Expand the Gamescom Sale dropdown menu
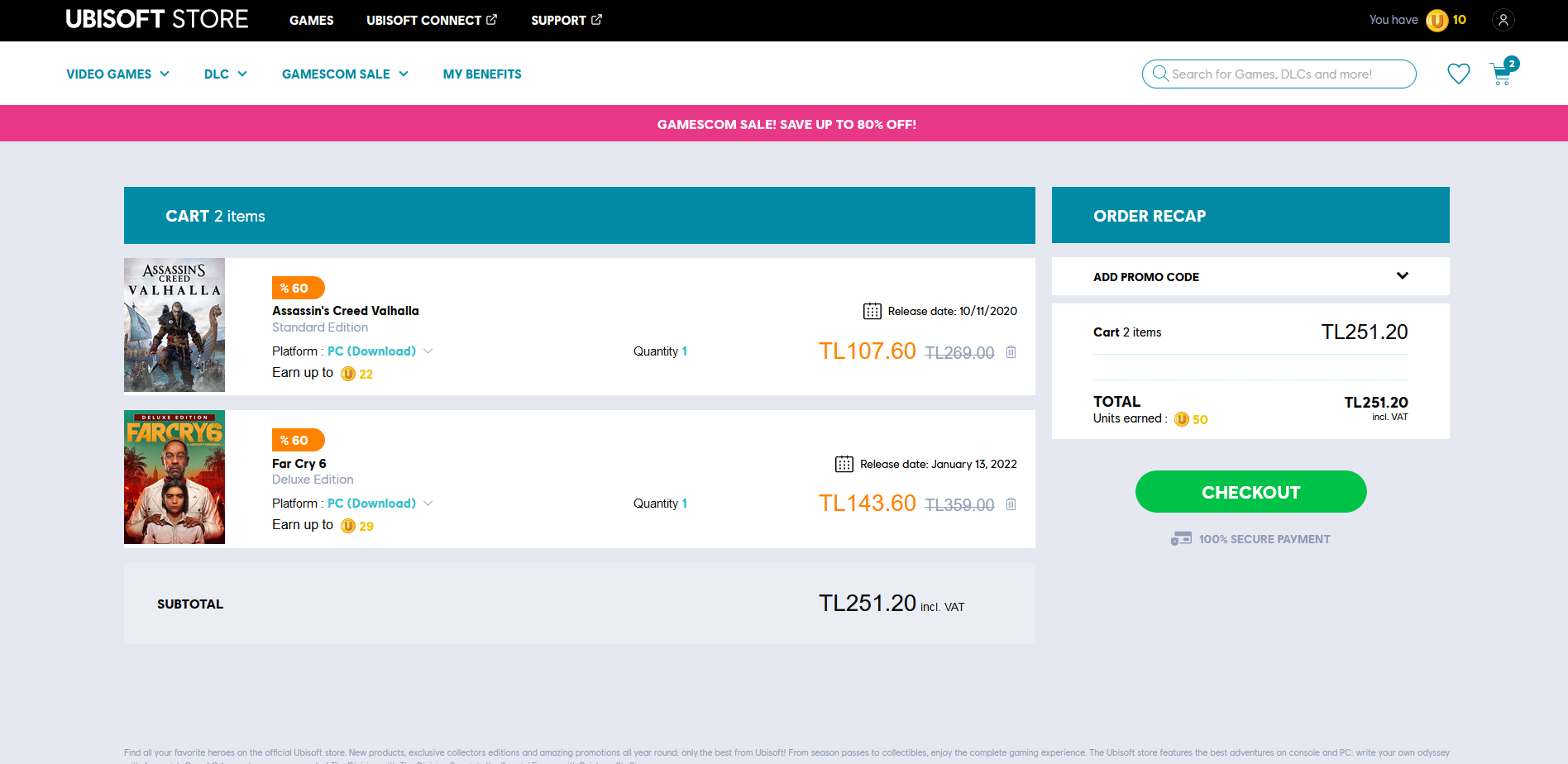 tap(346, 74)
